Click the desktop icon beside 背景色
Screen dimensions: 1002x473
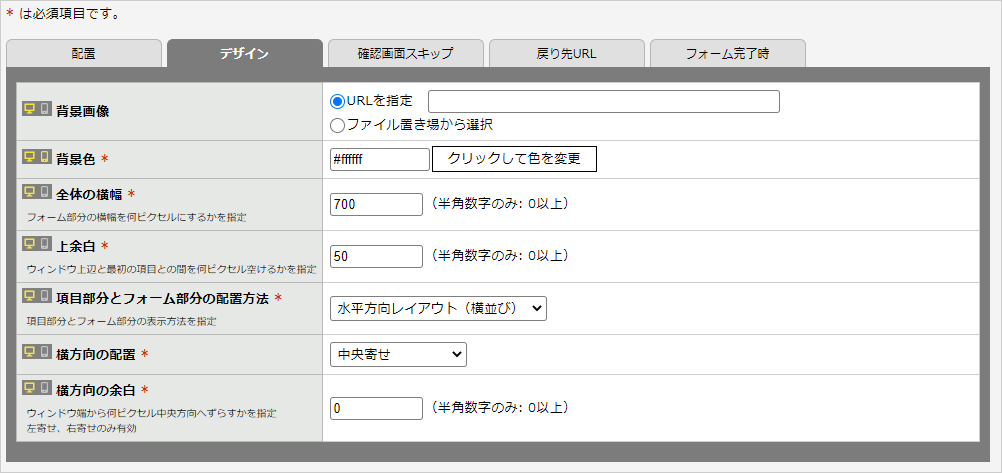click(x=30, y=157)
